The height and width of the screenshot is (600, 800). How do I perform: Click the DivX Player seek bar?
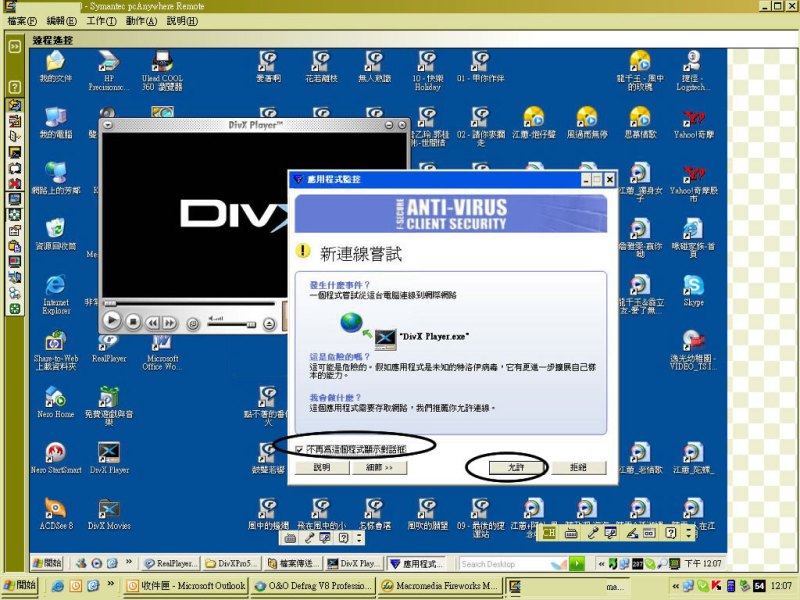[x=190, y=304]
